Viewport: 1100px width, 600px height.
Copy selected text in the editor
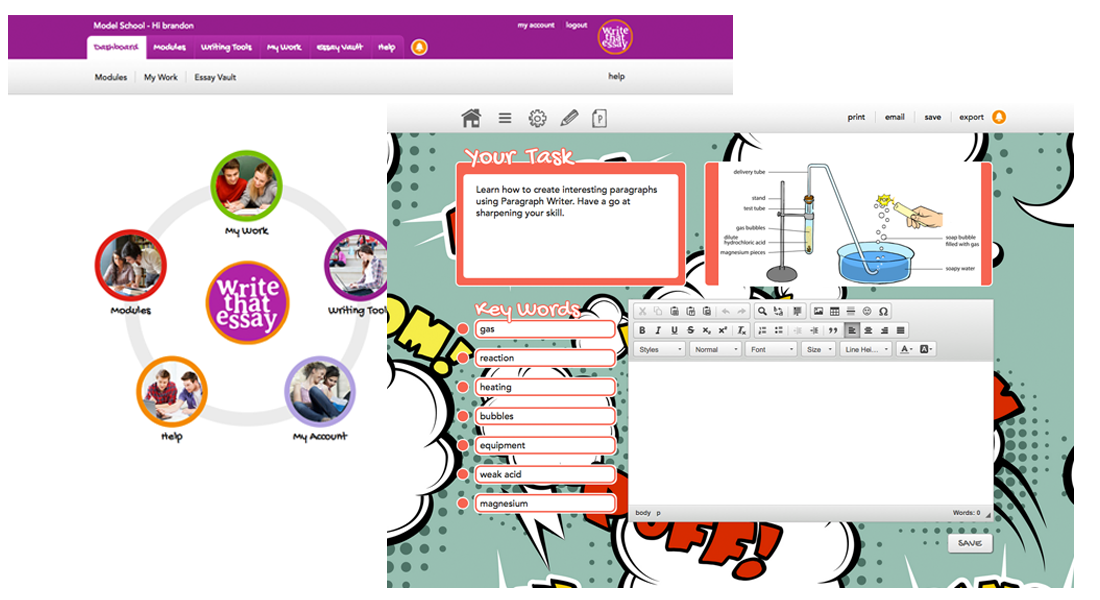click(658, 311)
